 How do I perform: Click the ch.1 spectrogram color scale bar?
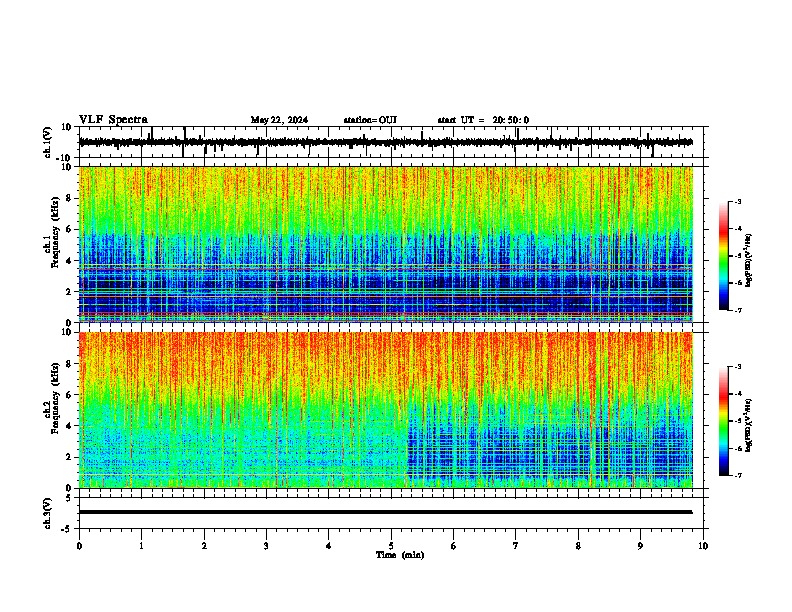(723, 256)
